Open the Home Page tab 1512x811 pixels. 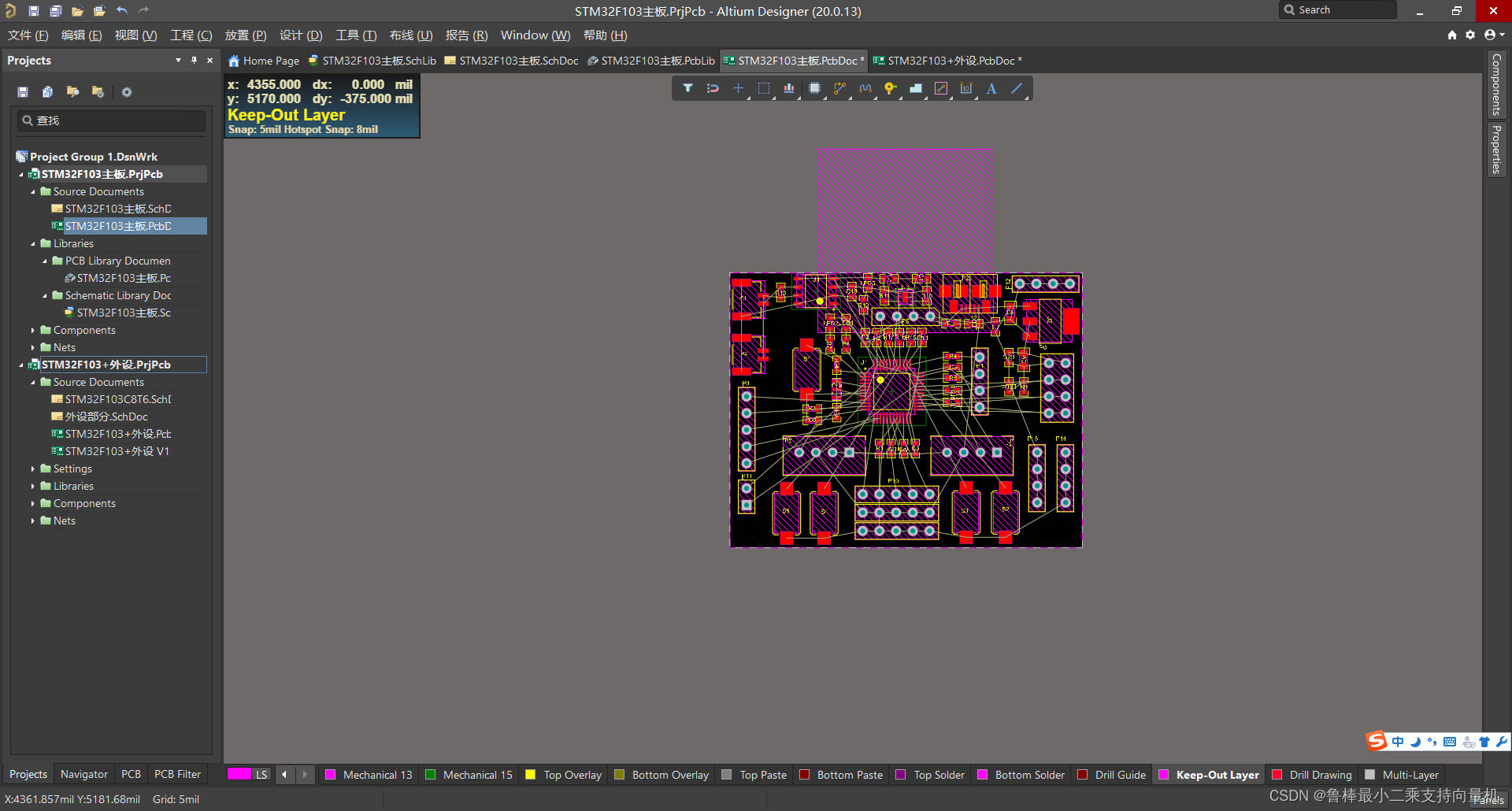(264, 61)
